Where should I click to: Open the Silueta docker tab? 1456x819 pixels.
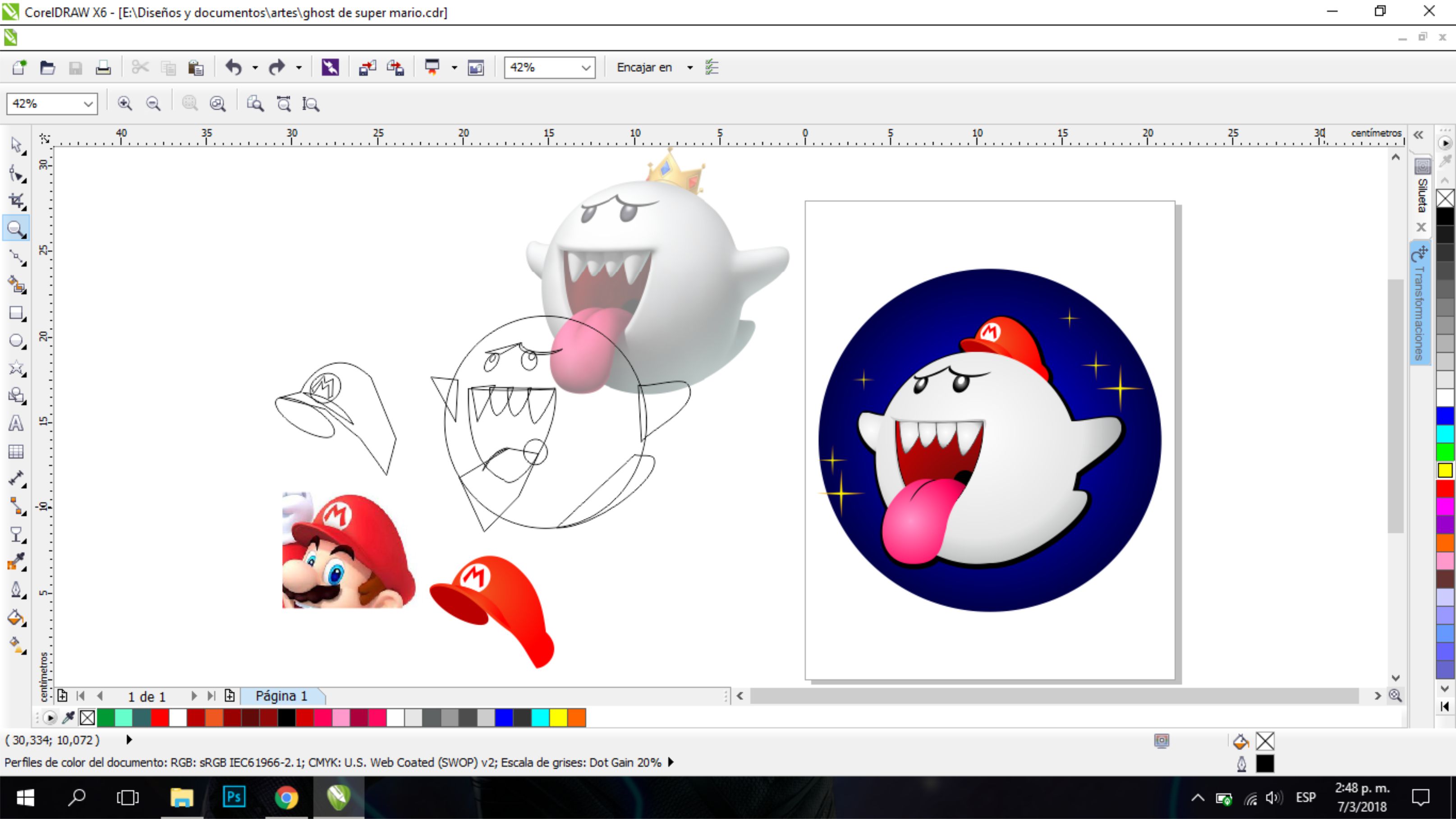(1422, 188)
